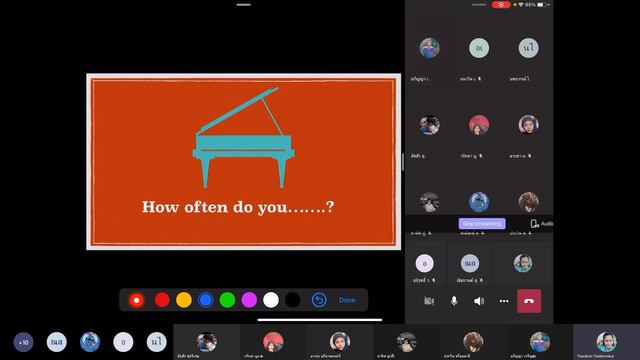Tap Done in the annotation toolbar
Screen dimensions: 640x360
point(347,300)
